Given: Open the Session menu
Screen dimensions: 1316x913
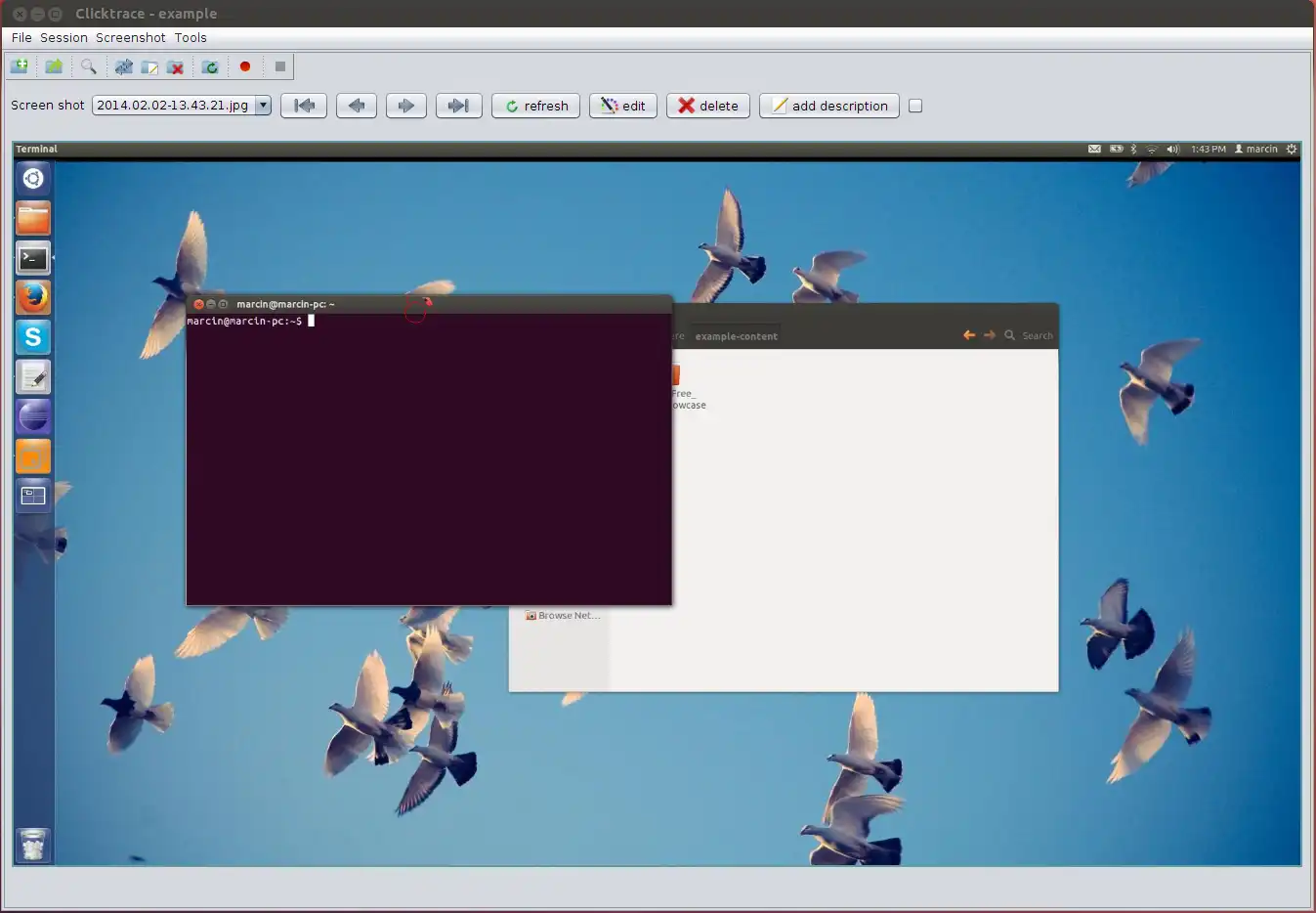Looking at the screenshot, I should click(64, 37).
